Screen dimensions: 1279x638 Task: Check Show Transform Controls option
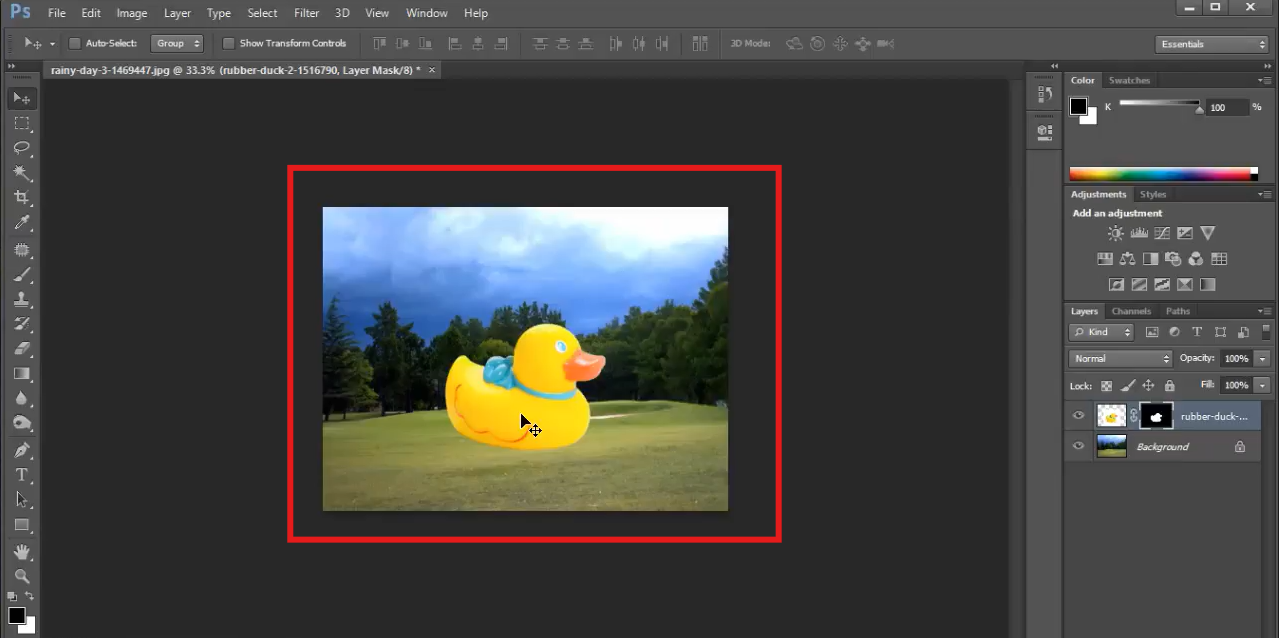tap(228, 44)
